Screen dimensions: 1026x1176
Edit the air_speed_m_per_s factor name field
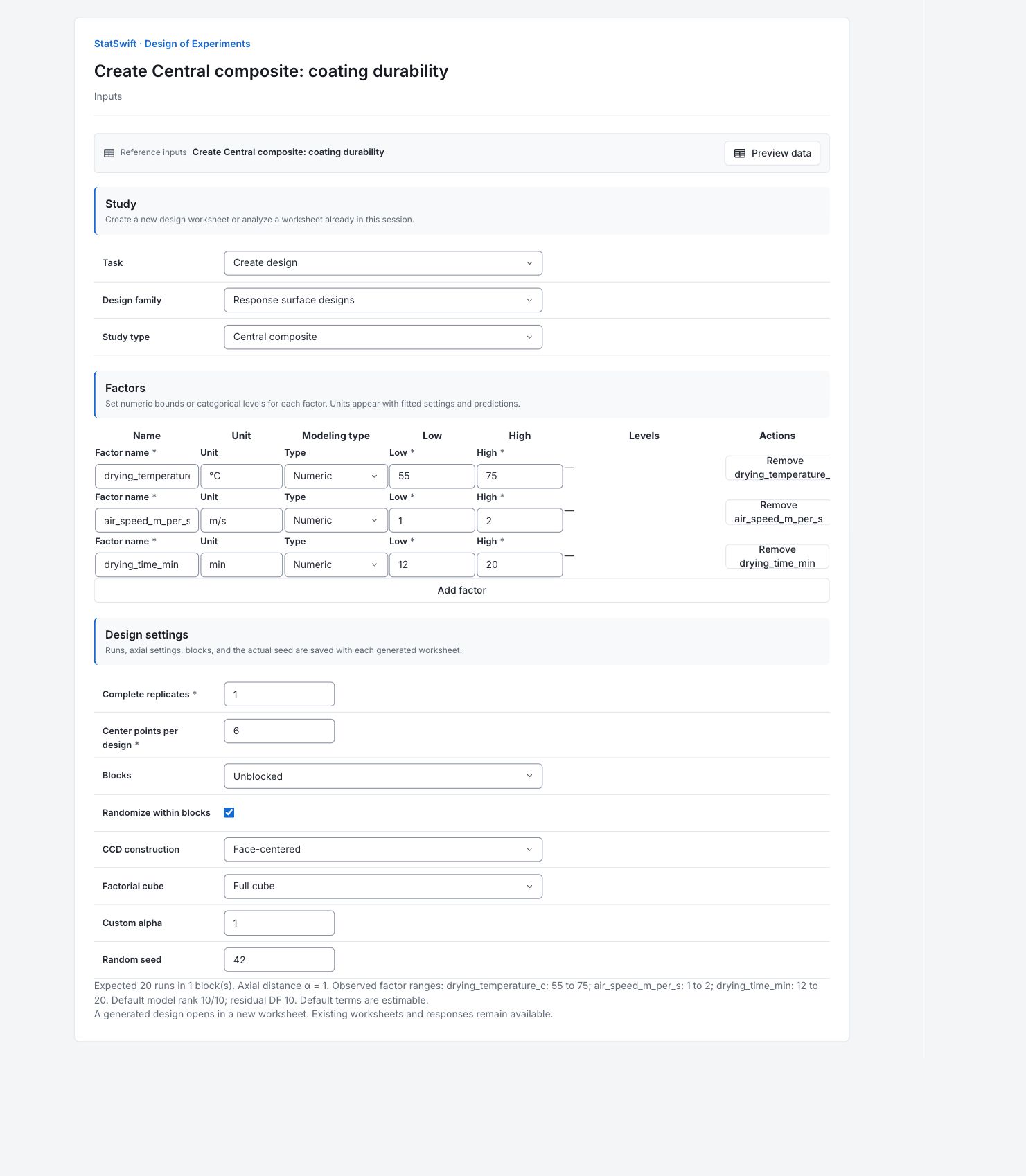click(x=147, y=521)
